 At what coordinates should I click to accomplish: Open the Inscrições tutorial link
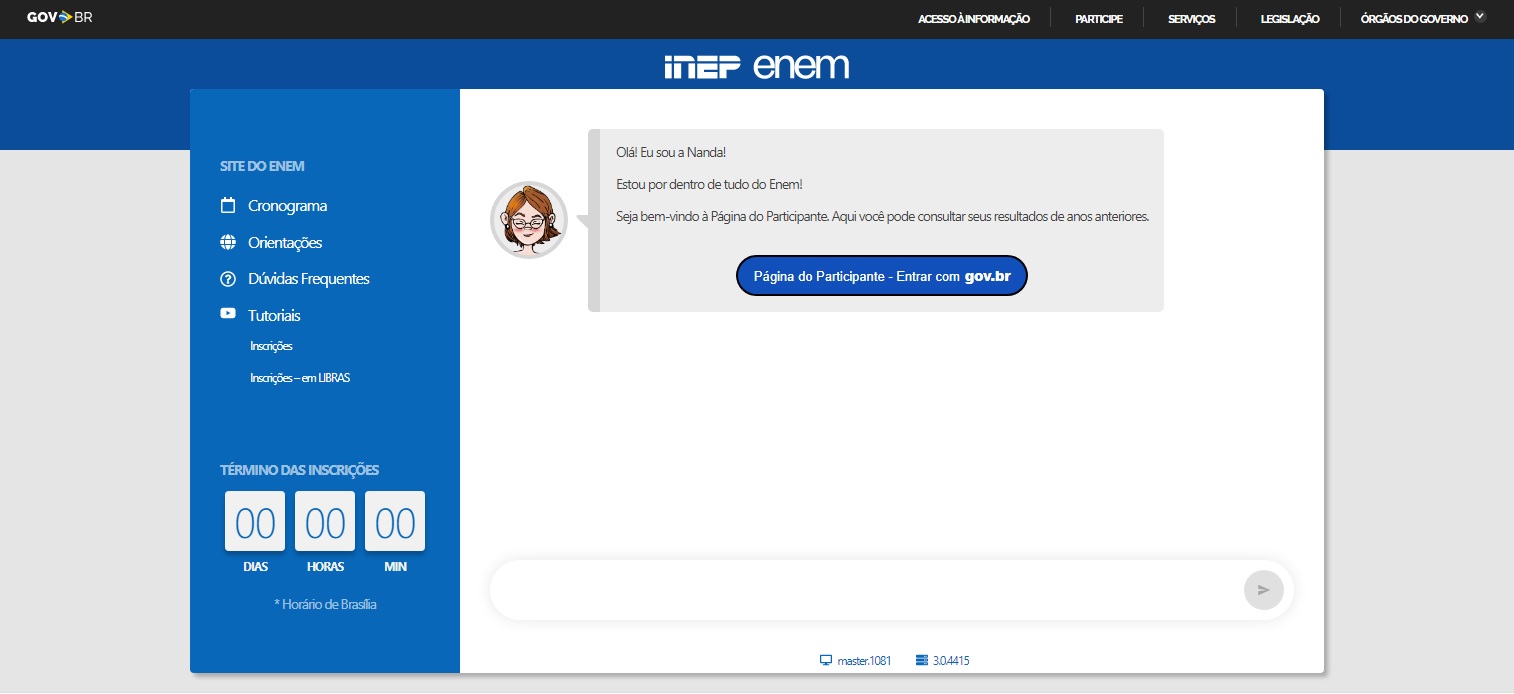click(271, 346)
